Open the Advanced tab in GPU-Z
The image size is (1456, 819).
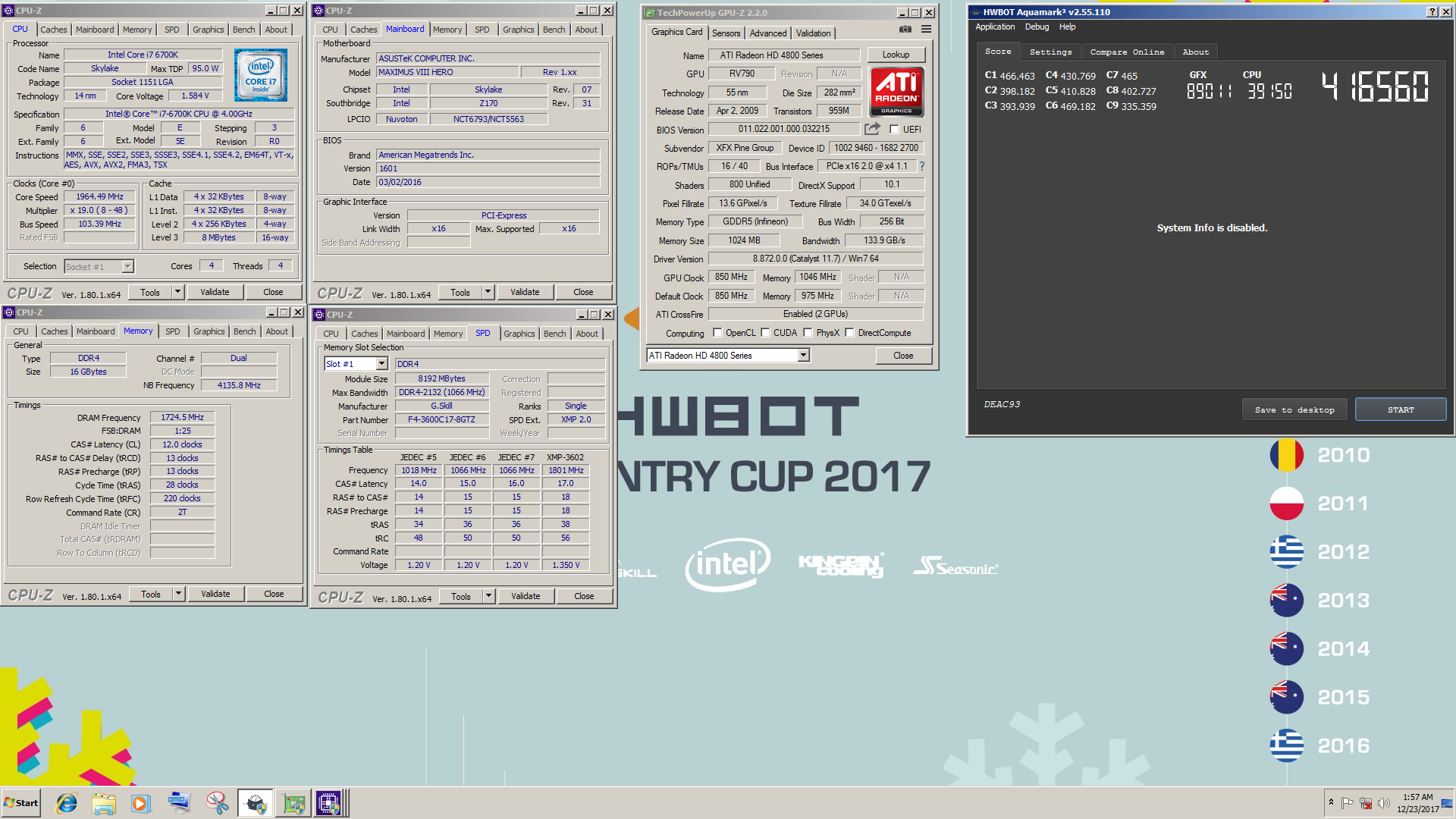(768, 33)
